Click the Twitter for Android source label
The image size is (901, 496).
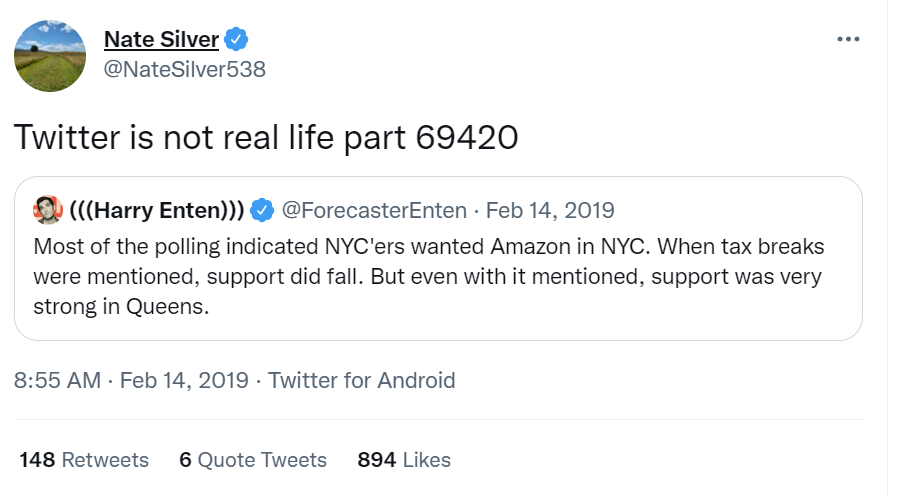pos(362,380)
